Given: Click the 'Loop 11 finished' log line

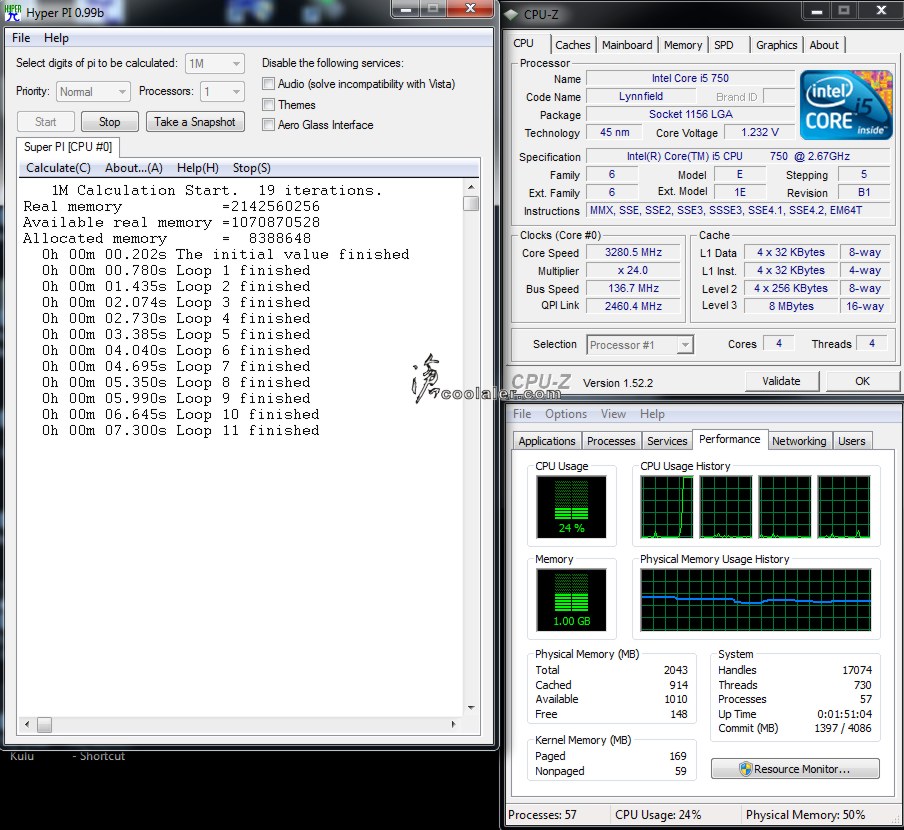Looking at the screenshot, I should (x=180, y=431).
